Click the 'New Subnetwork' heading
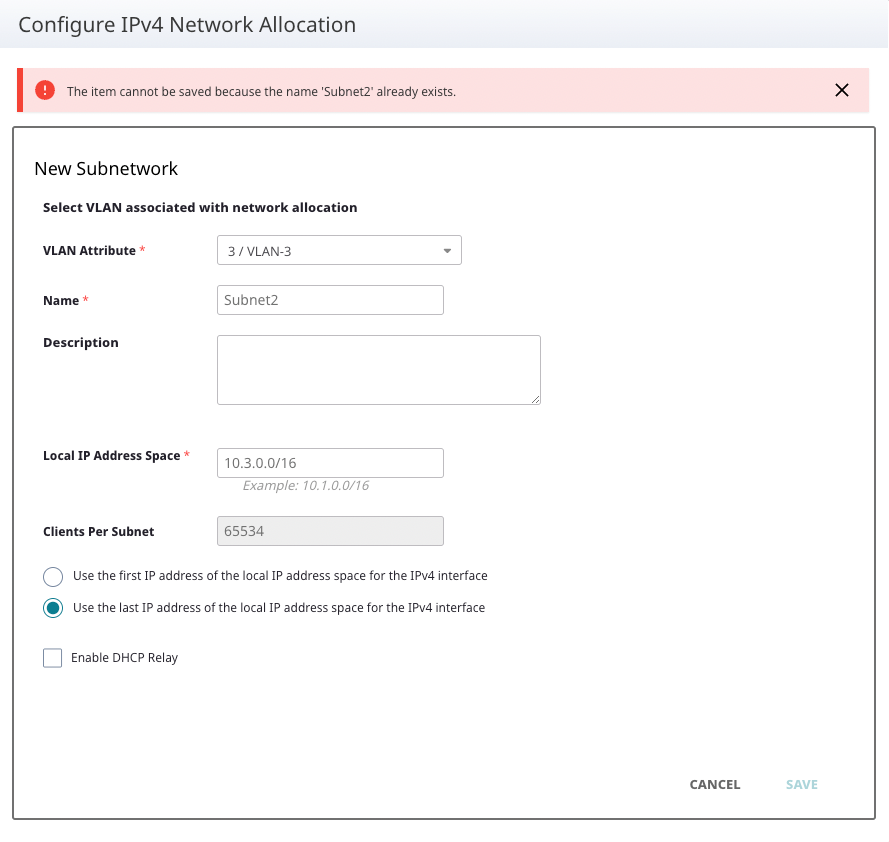 coord(106,169)
